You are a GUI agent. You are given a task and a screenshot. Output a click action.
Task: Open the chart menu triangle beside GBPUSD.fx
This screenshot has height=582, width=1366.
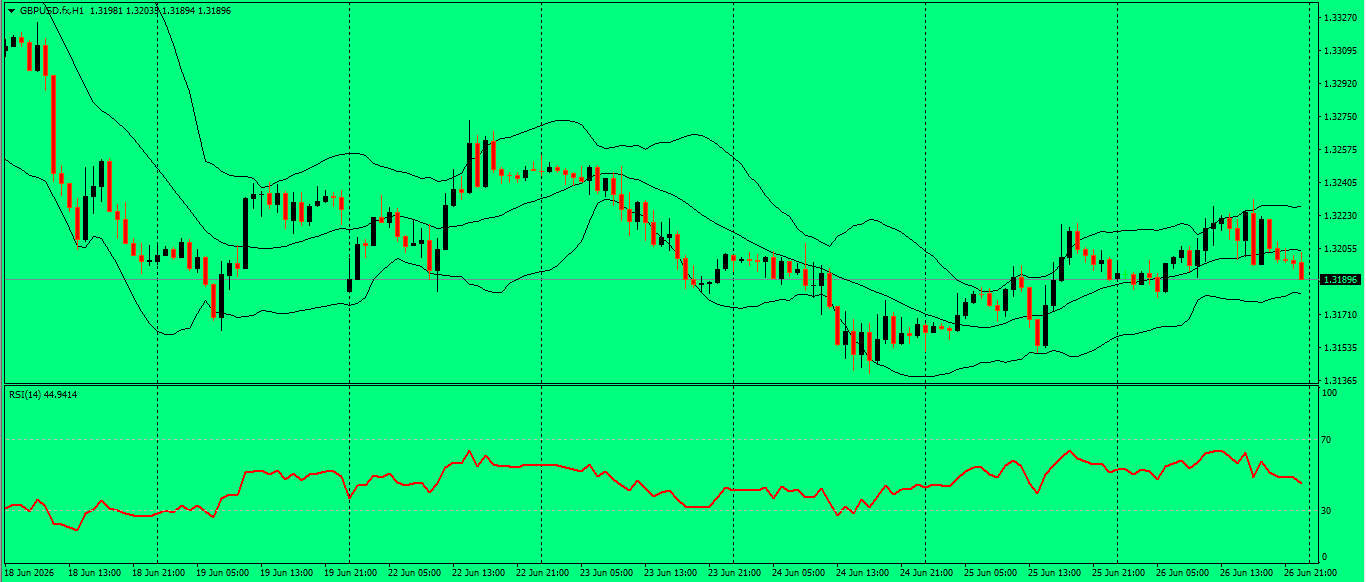point(11,11)
